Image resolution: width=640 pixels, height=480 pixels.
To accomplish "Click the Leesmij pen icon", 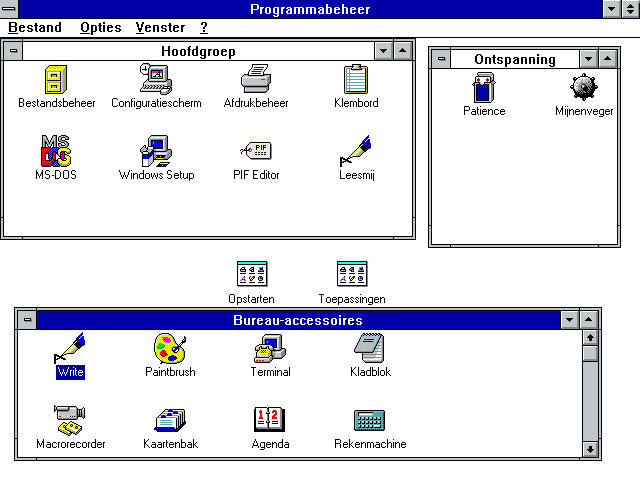I will (x=356, y=151).
